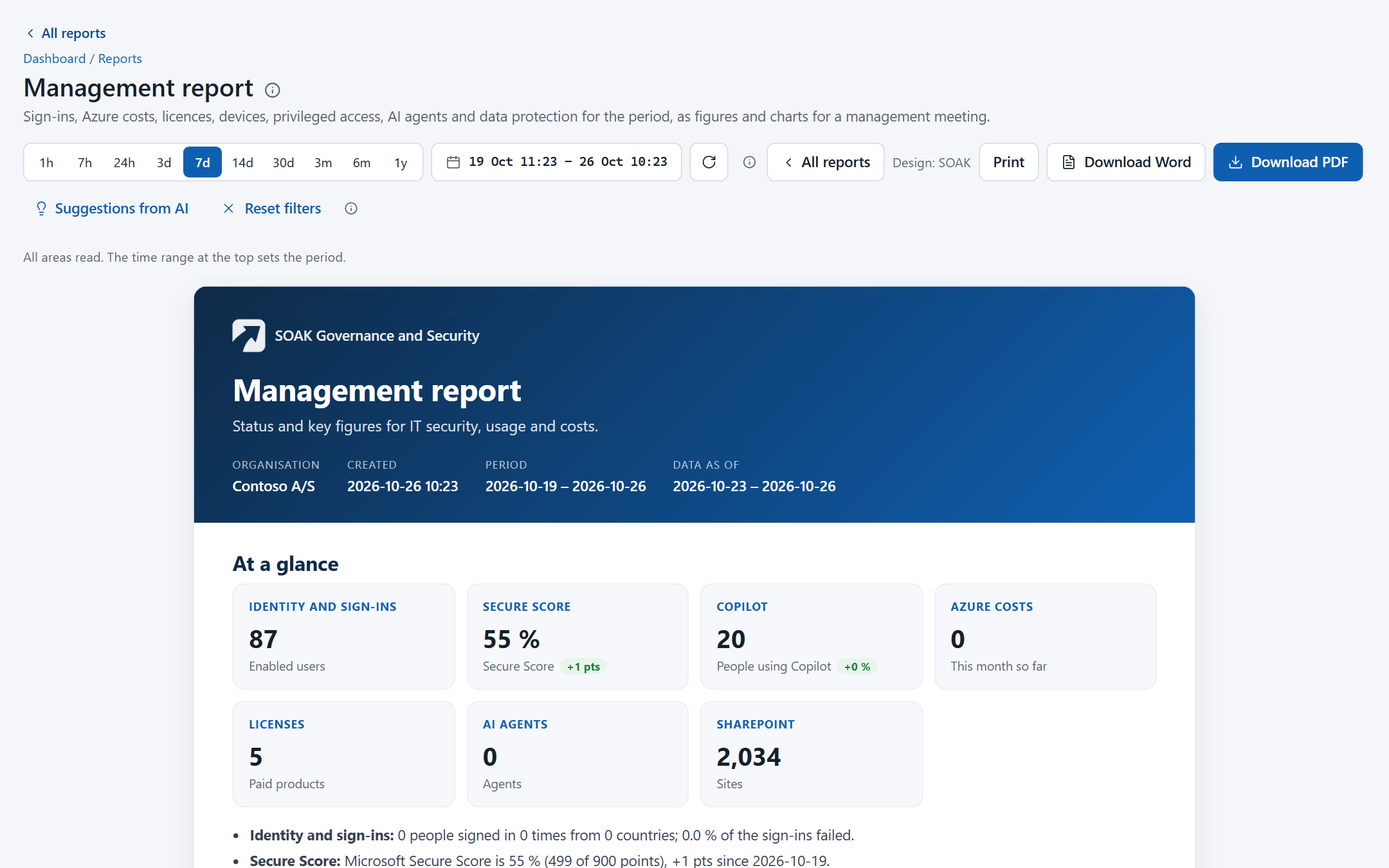Screen dimensions: 1389x868
Task: Open the date range picker field
Action: [556, 162]
